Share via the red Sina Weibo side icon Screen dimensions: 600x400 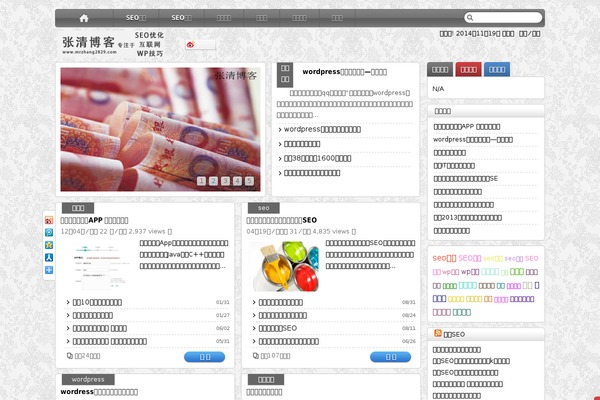click(x=49, y=220)
